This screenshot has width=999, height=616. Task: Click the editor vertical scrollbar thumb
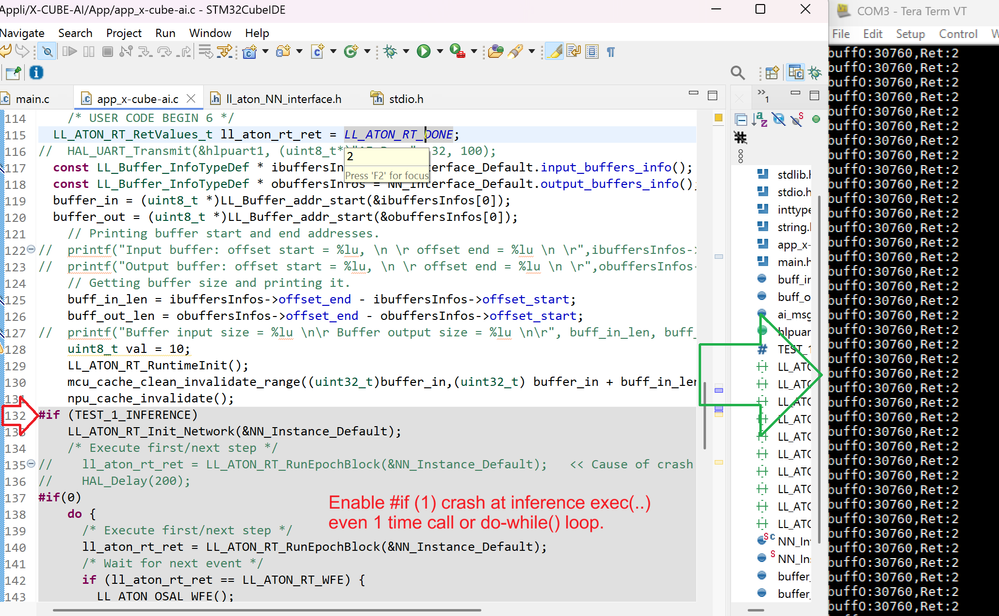pyautogui.click(x=705, y=415)
